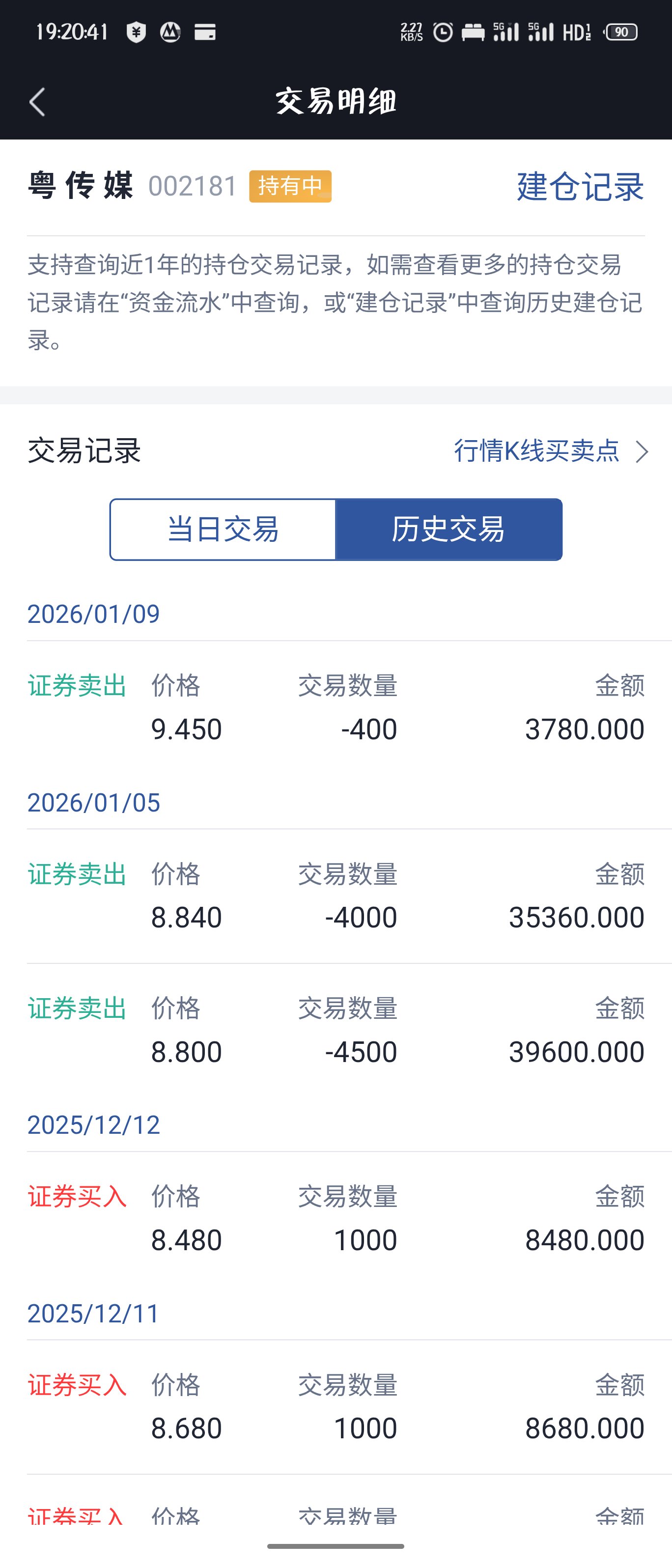The height and width of the screenshot is (1568, 672).
Task: Tap the first 5G signal icon
Action: tap(506, 31)
